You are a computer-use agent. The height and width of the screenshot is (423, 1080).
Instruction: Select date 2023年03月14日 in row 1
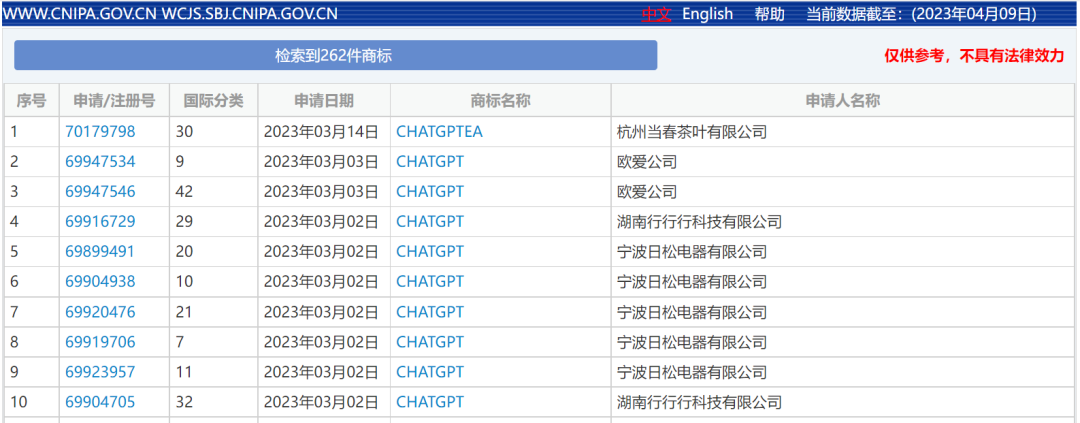point(321,132)
